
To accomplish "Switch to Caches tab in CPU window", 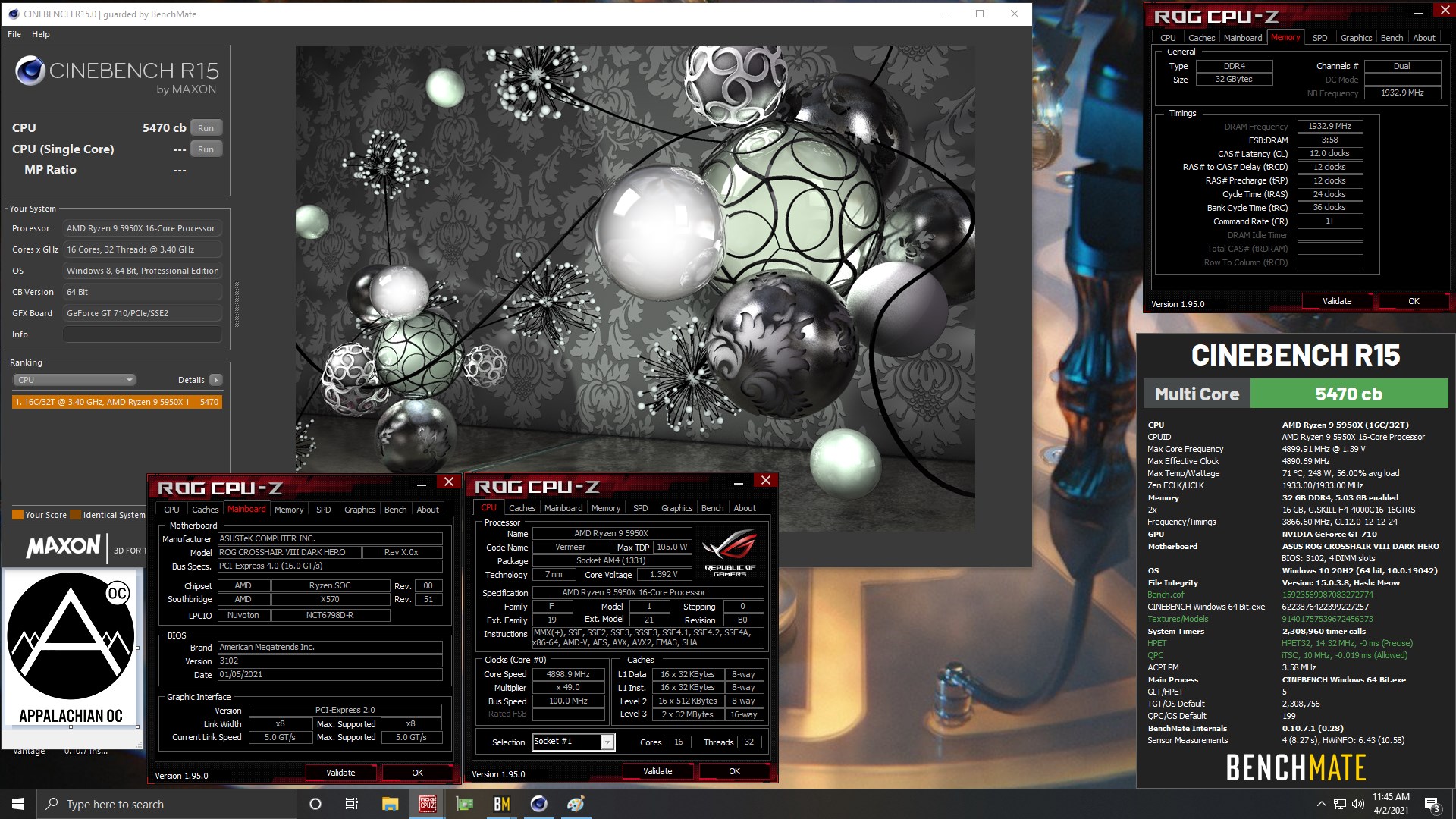I will pos(522,508).
